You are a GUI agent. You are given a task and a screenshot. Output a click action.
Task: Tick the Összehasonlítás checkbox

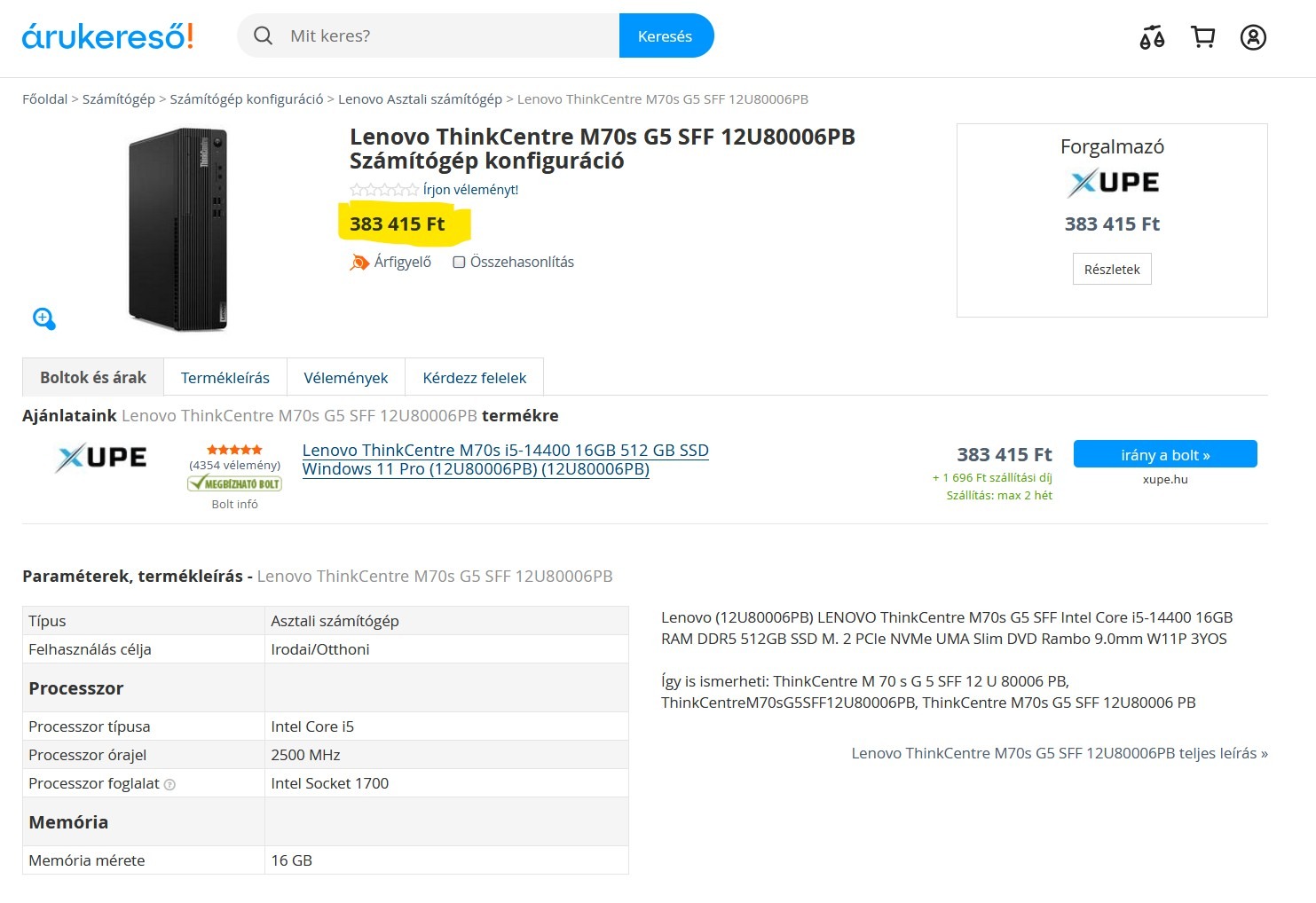[x=459, y=262]
